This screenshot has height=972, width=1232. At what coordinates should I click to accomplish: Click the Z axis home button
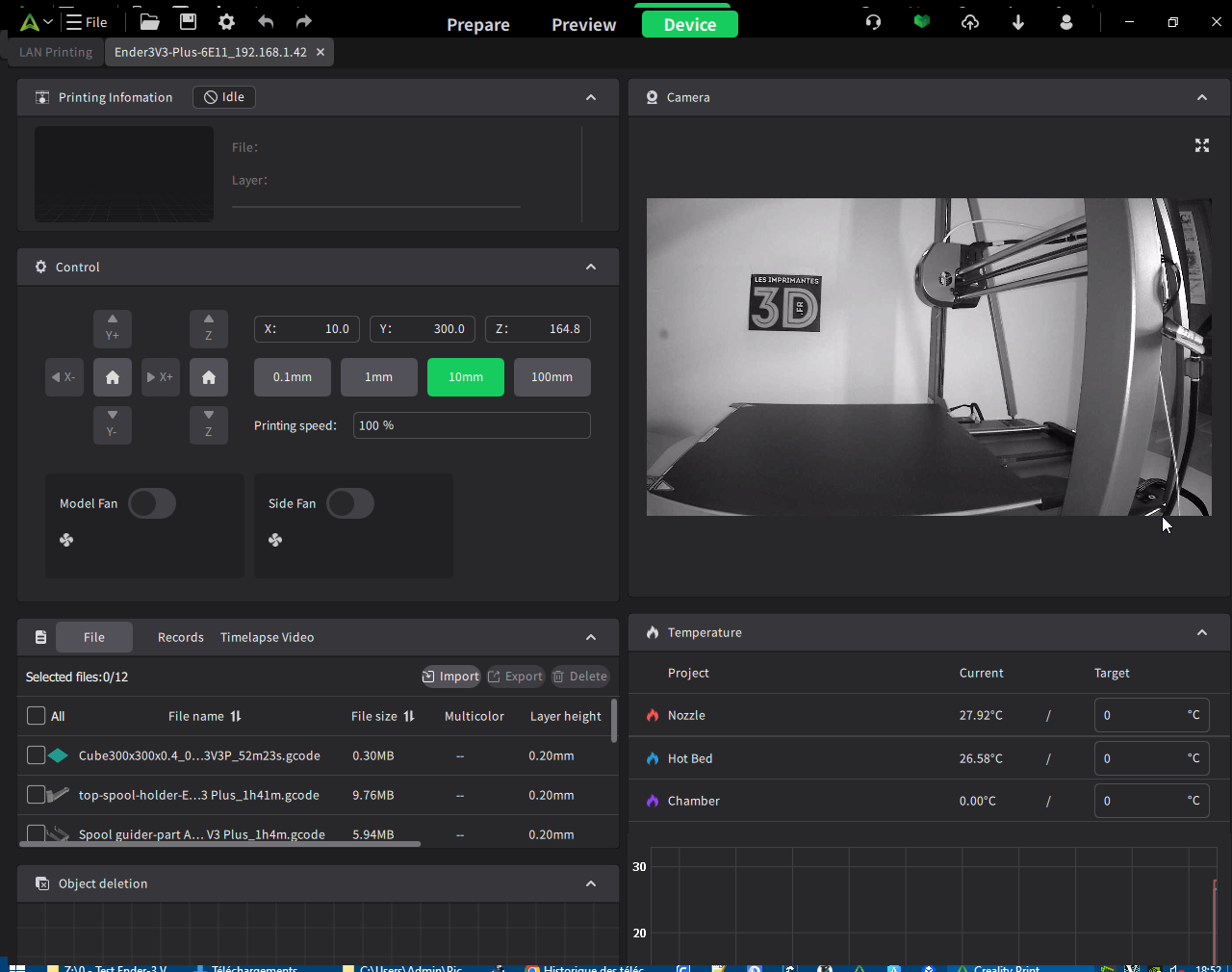pyautogui.click(x=209, y=377)
